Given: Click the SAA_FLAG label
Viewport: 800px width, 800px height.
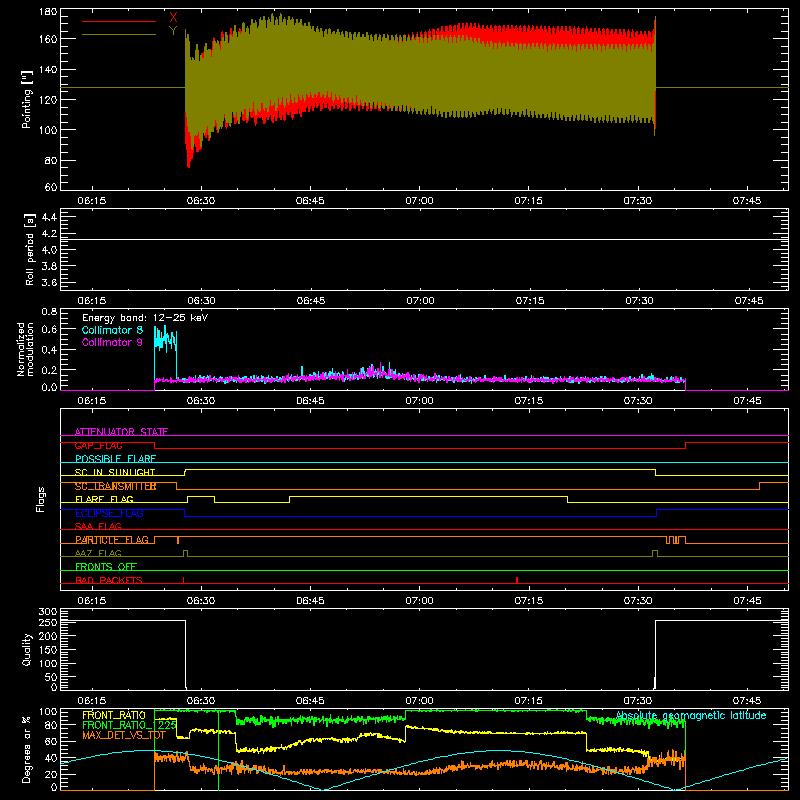Looking at the screenshot, I should [x=98, y=526].
